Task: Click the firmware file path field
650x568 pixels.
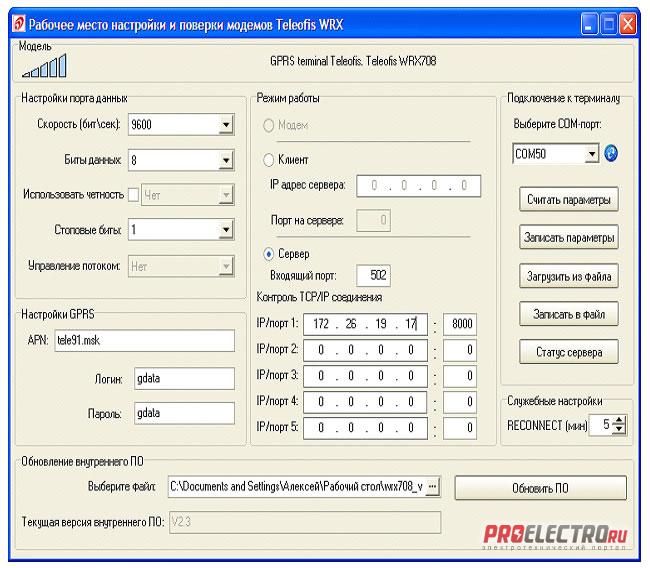Action: point(297,486)
